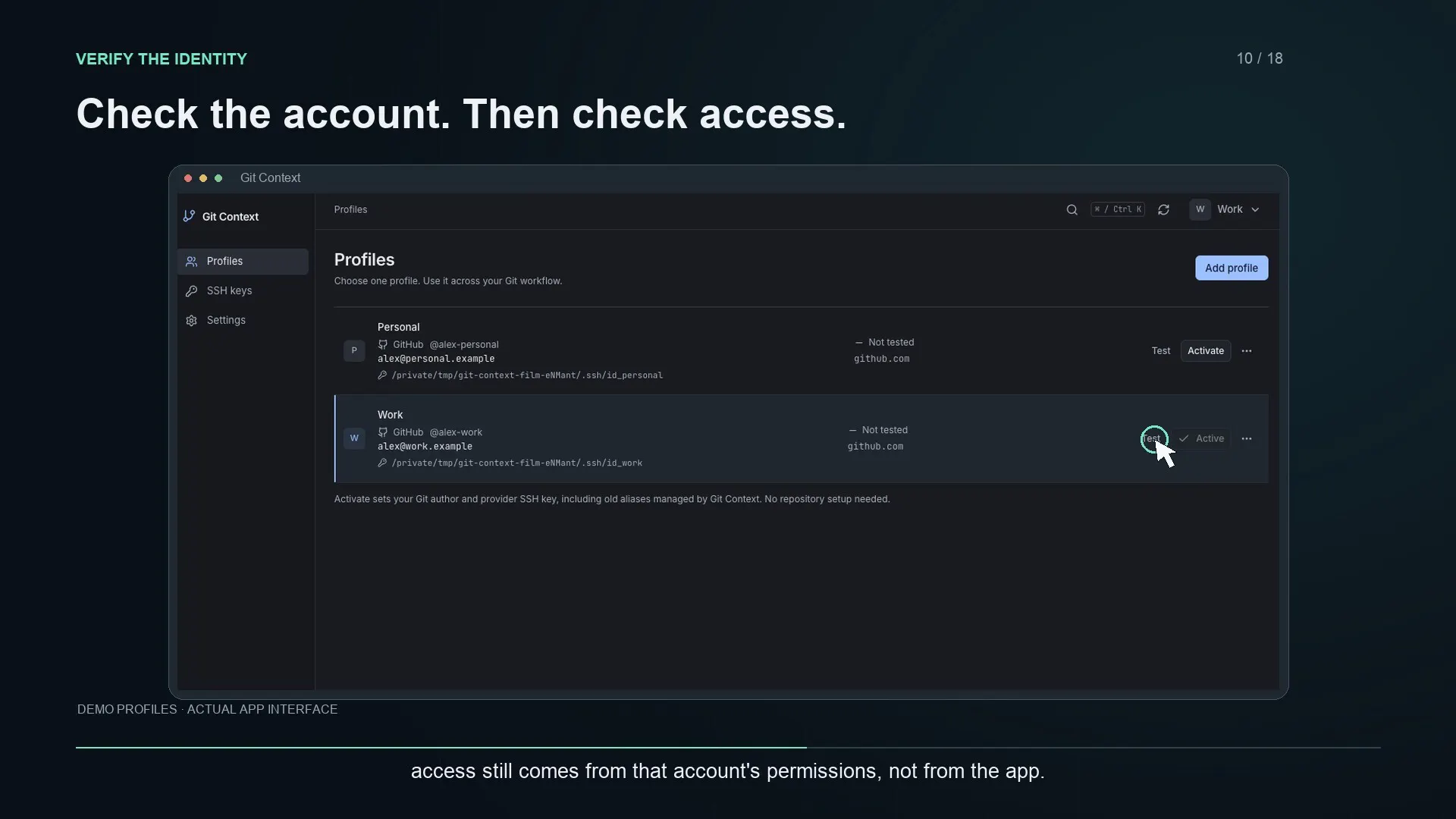Click the GitHub icon beside @alex-personal
Screen dimensions: 1456x819
[383, 344]
